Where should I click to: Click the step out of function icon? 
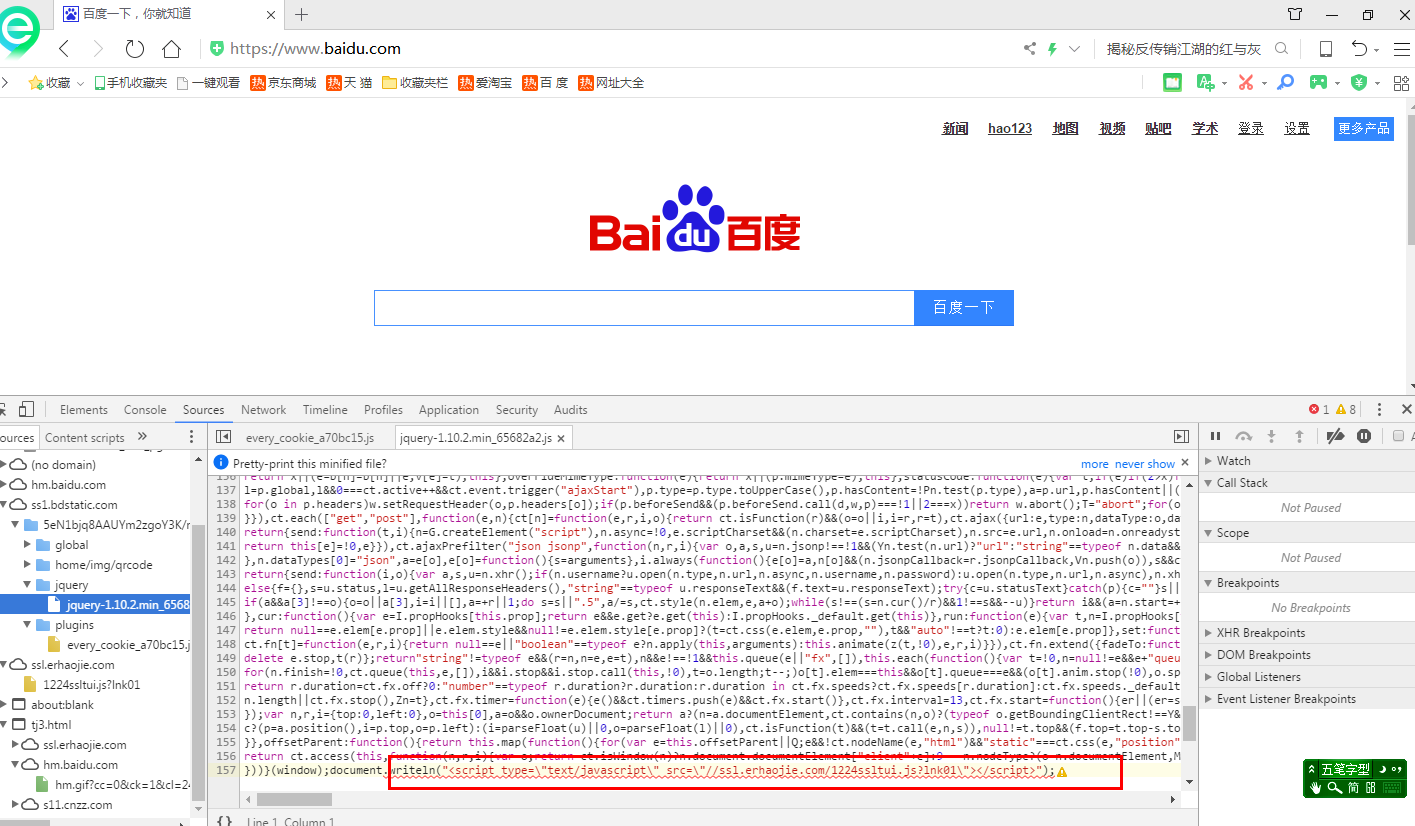pos(1300,436)
